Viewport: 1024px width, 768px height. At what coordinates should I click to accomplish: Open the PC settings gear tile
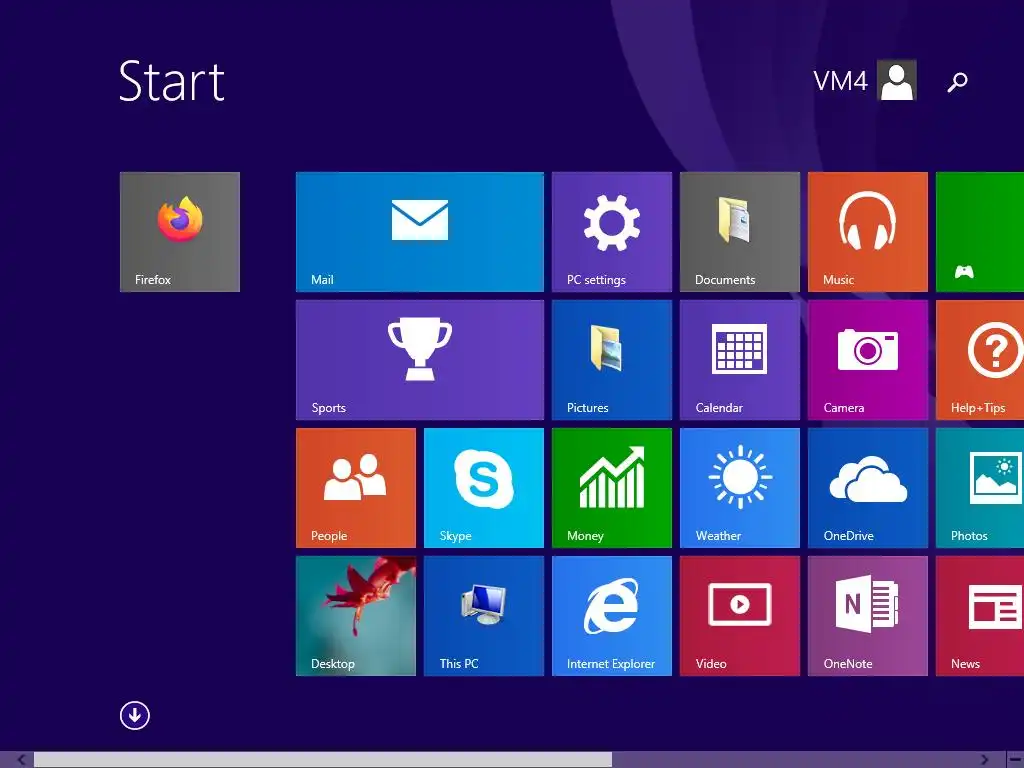coord(611,232)
